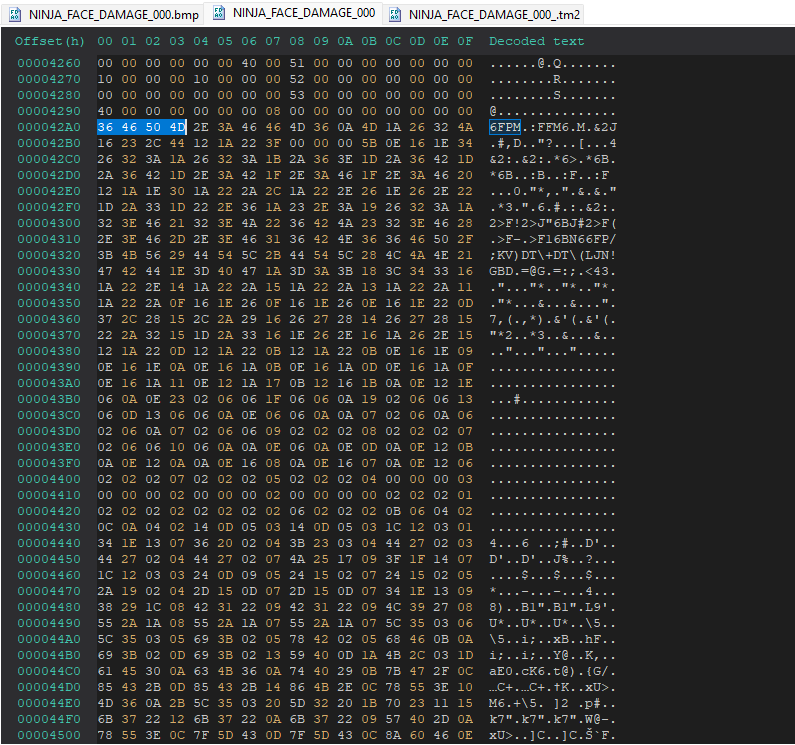This screenshot has width=795, height=745.
Task: Select offset label 00004500
Action: (x=49, y=734)
